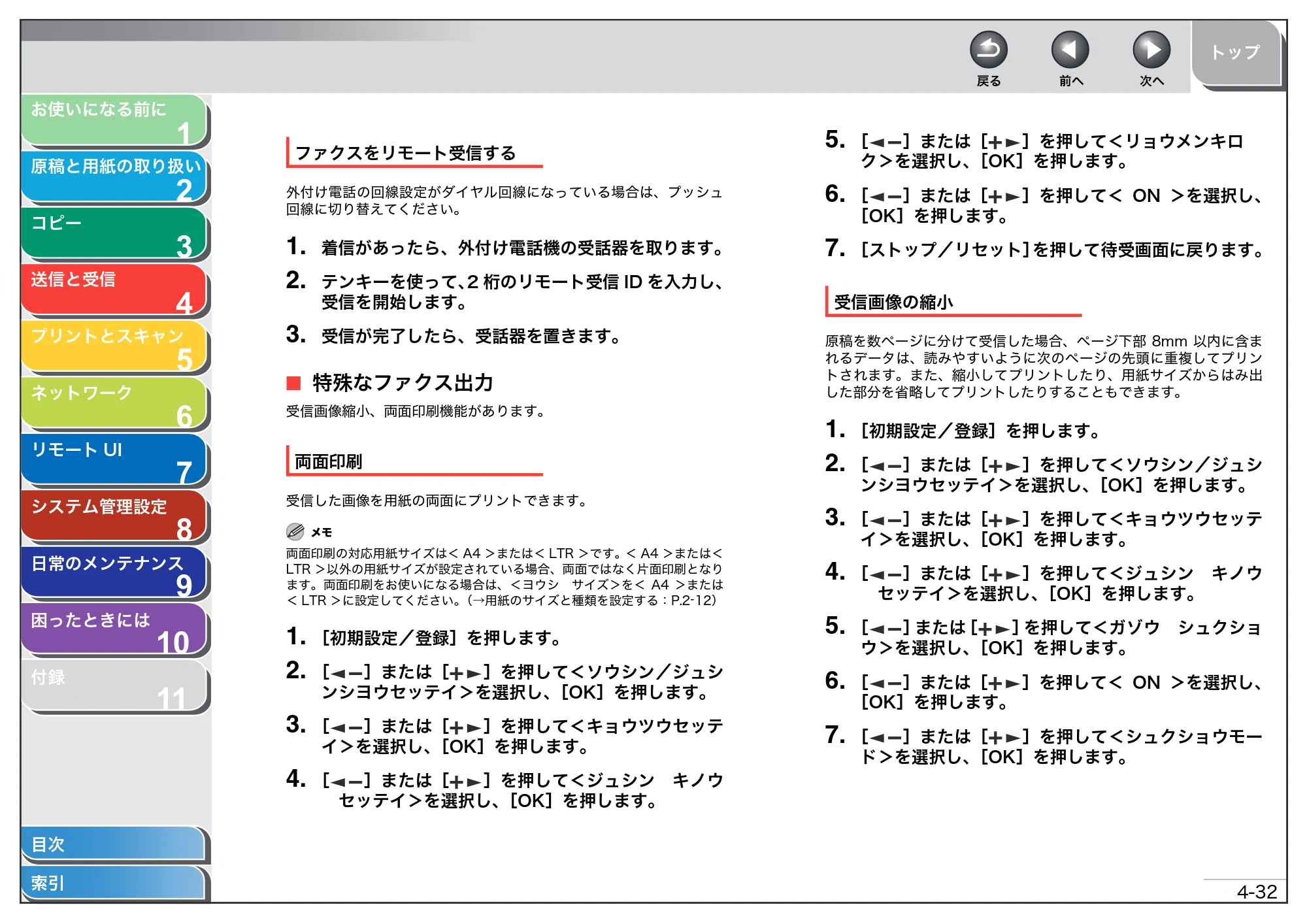This screenshot has height=924, width=1307.
Task: Click page number 4-32
Action: (1257, 892)
